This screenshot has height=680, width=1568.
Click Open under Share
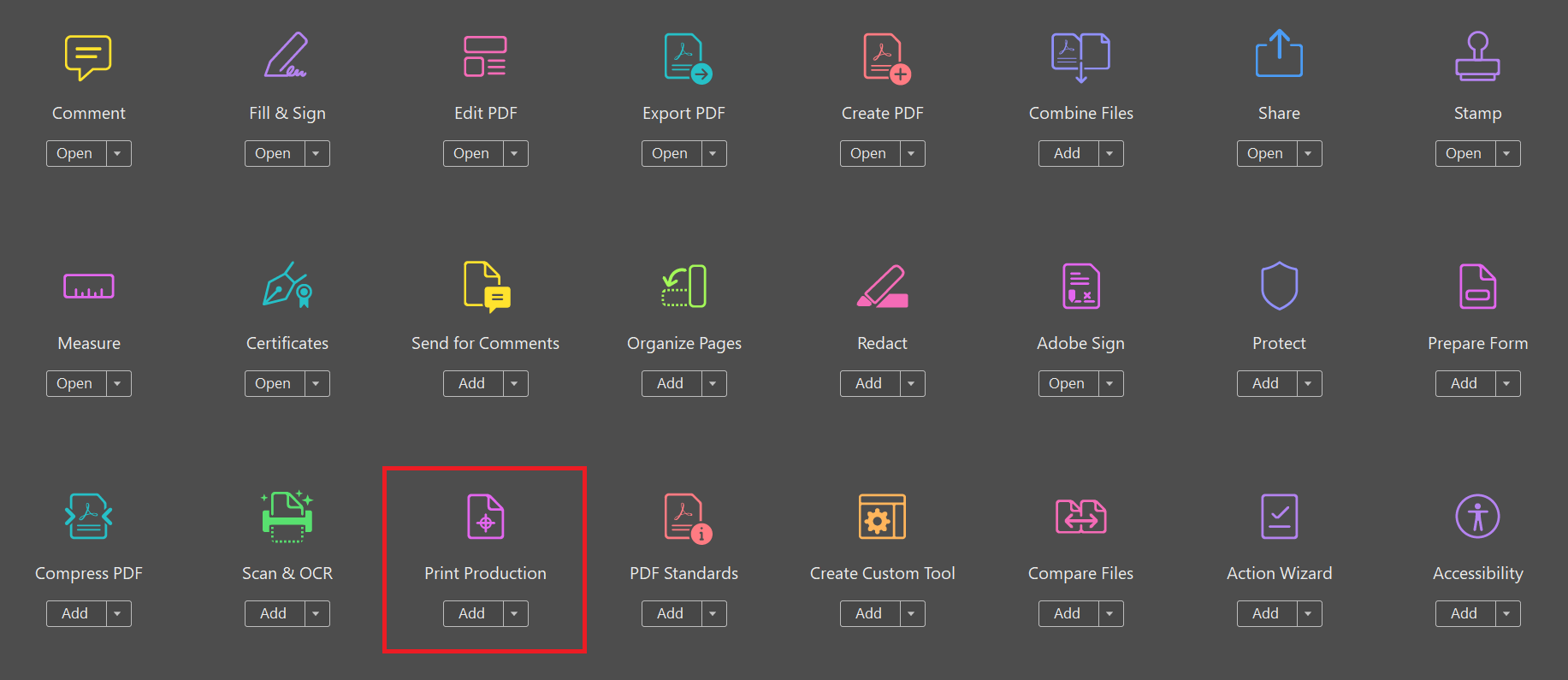click(1266, 154)
